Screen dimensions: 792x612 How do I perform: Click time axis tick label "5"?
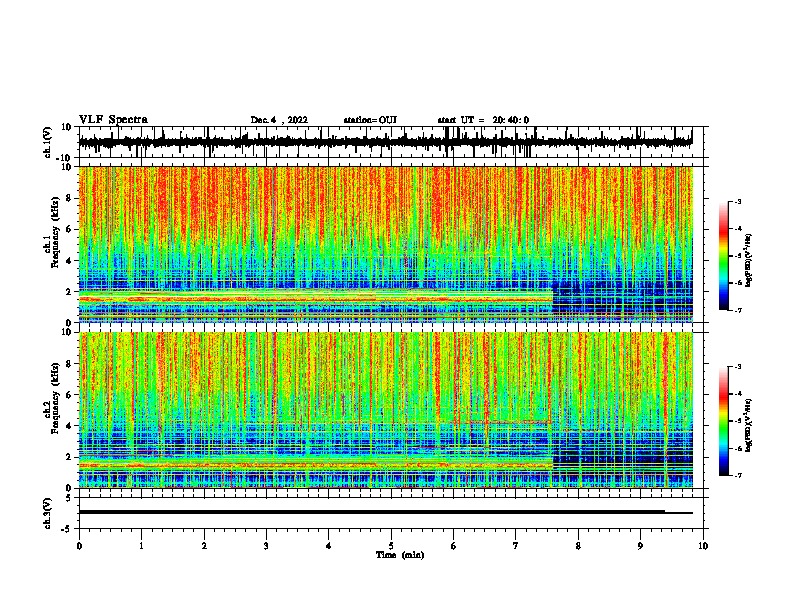(x=391, y=546)
